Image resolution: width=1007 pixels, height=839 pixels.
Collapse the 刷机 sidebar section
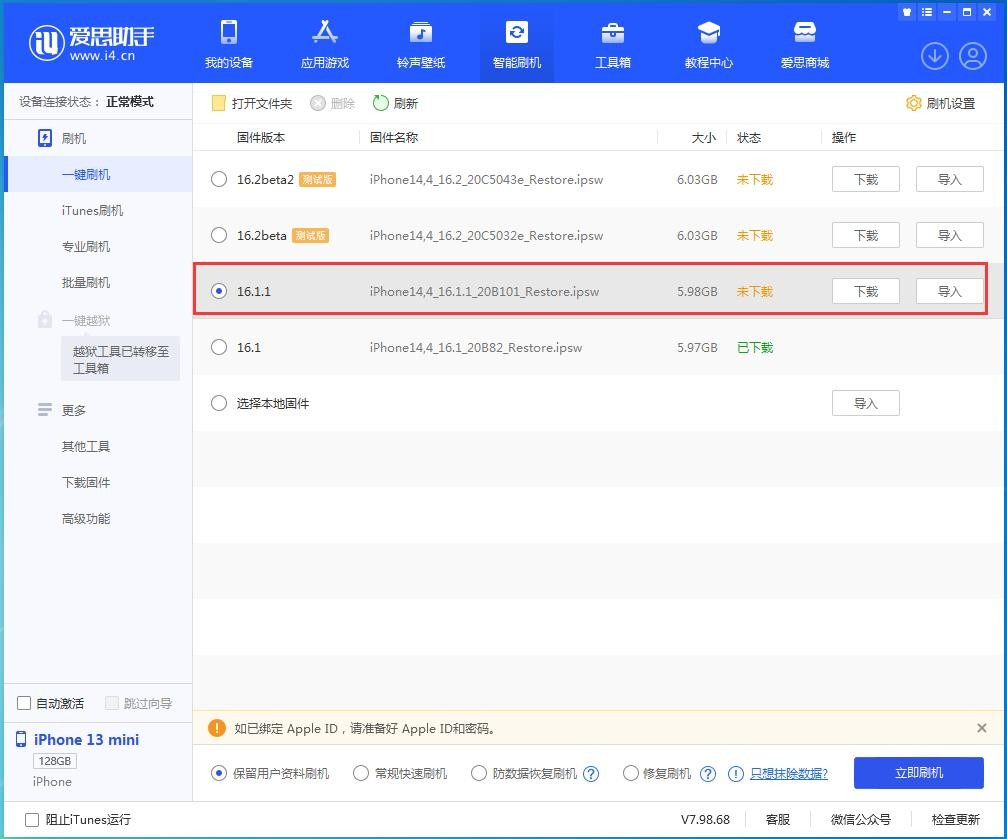point(73,138)
